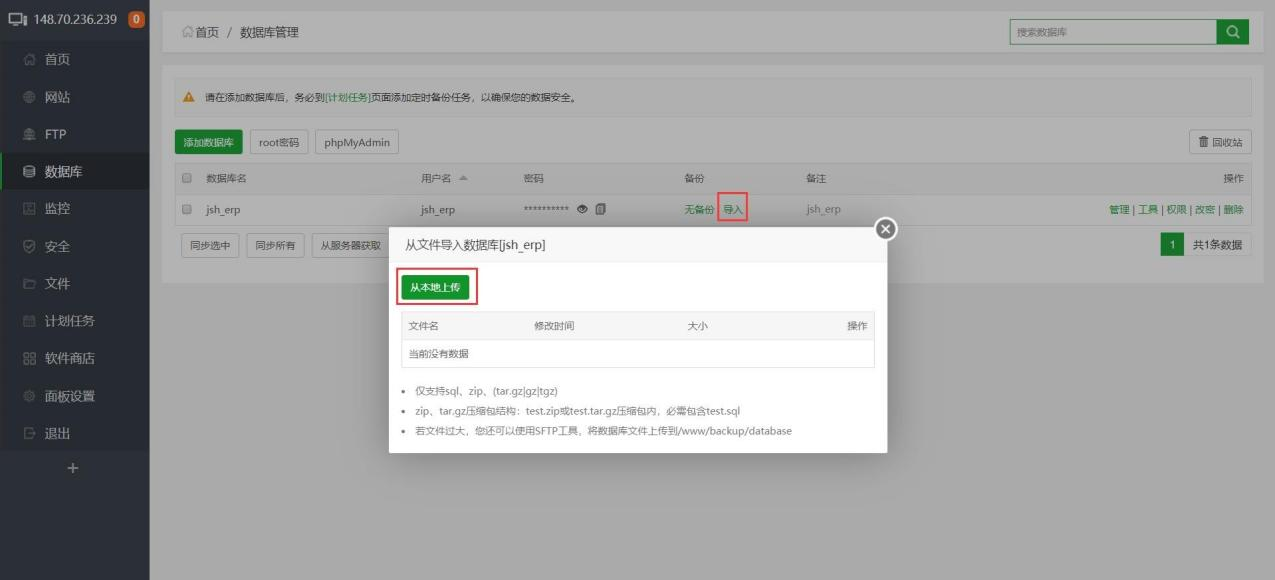Click 密码 column header
Screen dimensions: 1275x580
pos(534,178)
